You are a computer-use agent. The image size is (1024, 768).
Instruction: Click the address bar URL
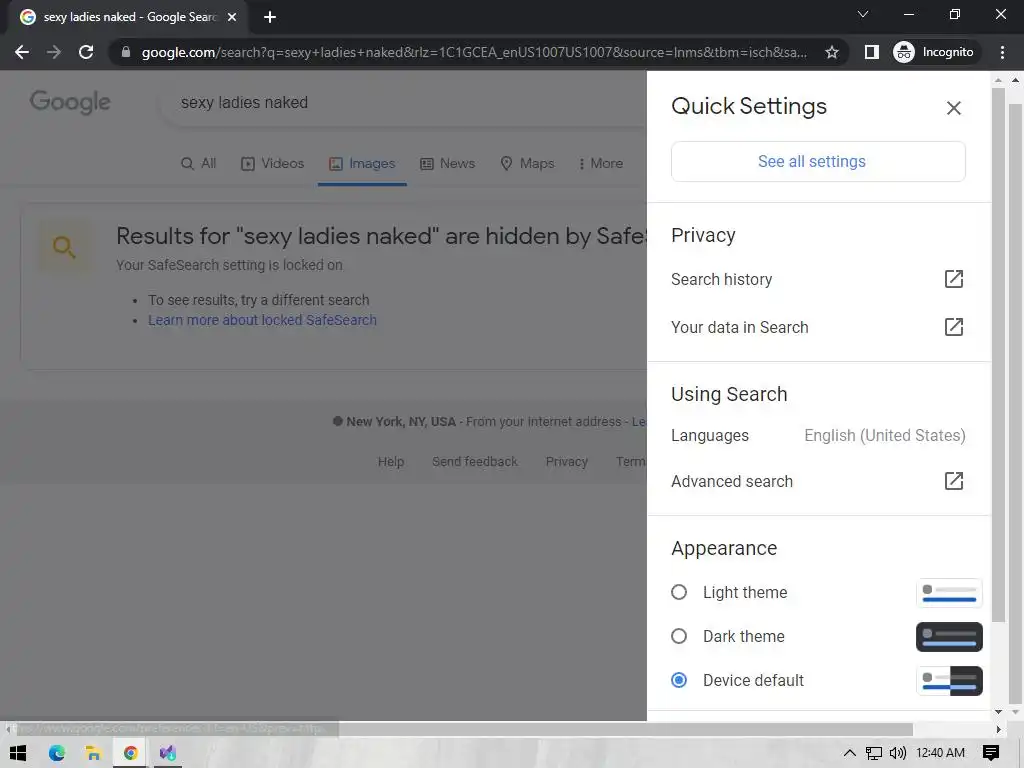point(473,52)
